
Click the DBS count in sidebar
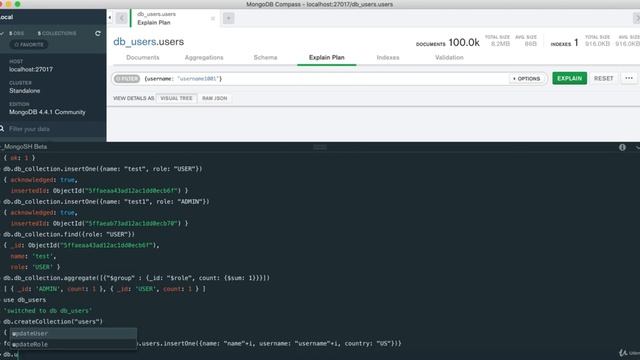click(16, 33)
